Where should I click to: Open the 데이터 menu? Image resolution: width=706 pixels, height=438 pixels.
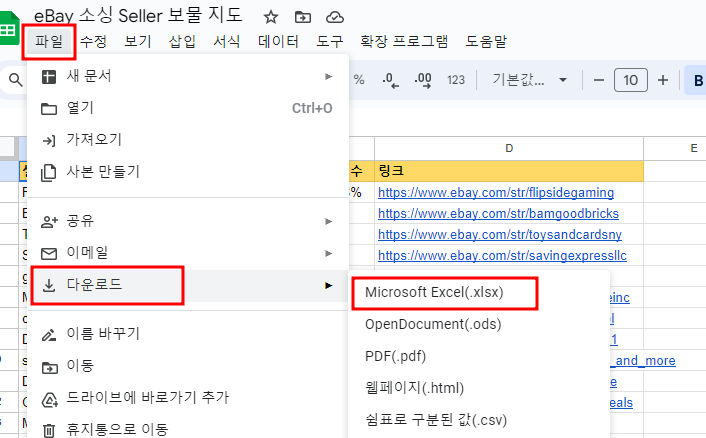tap(278, 41)
